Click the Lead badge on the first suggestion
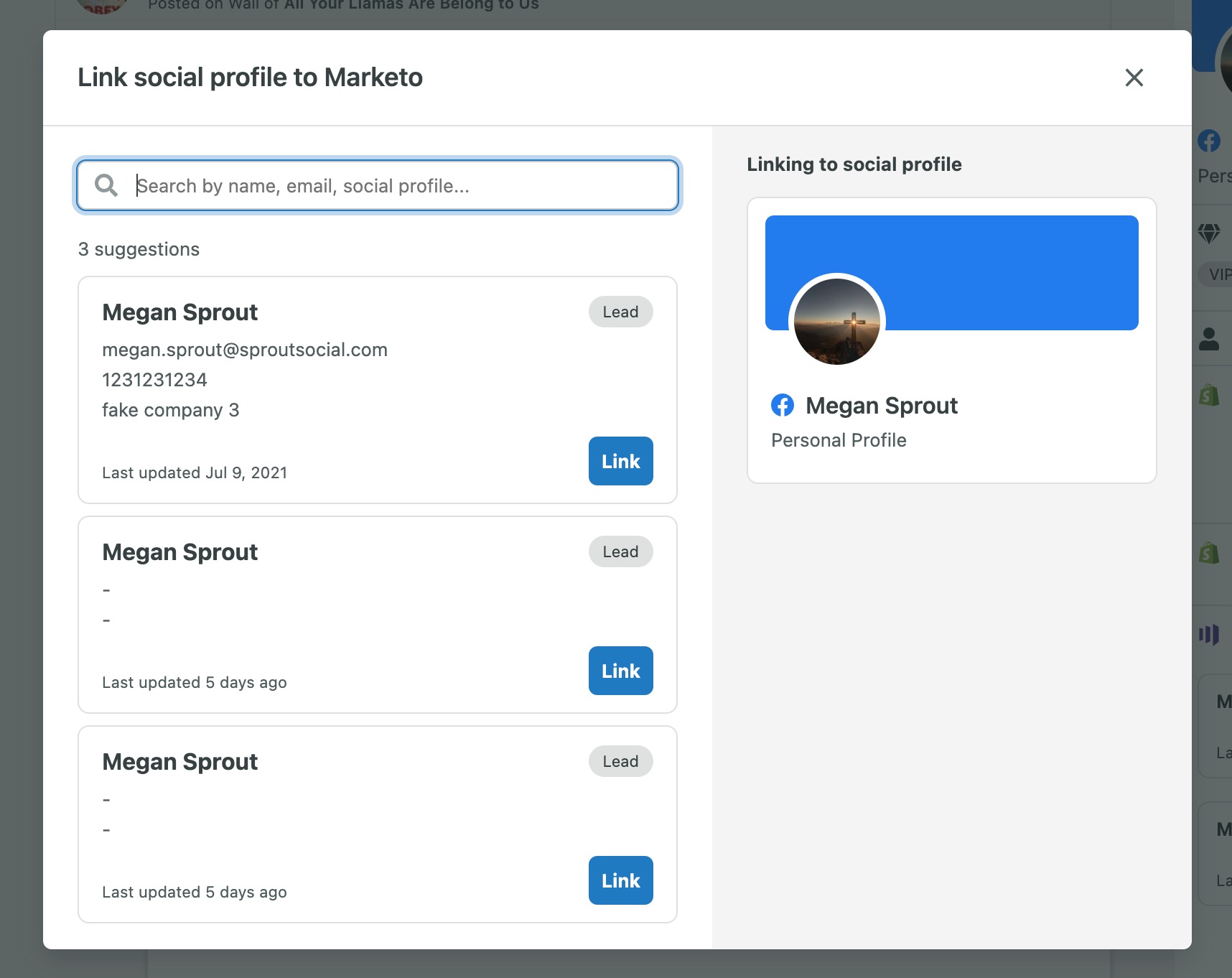The image size is (1232, 978). 620,312
